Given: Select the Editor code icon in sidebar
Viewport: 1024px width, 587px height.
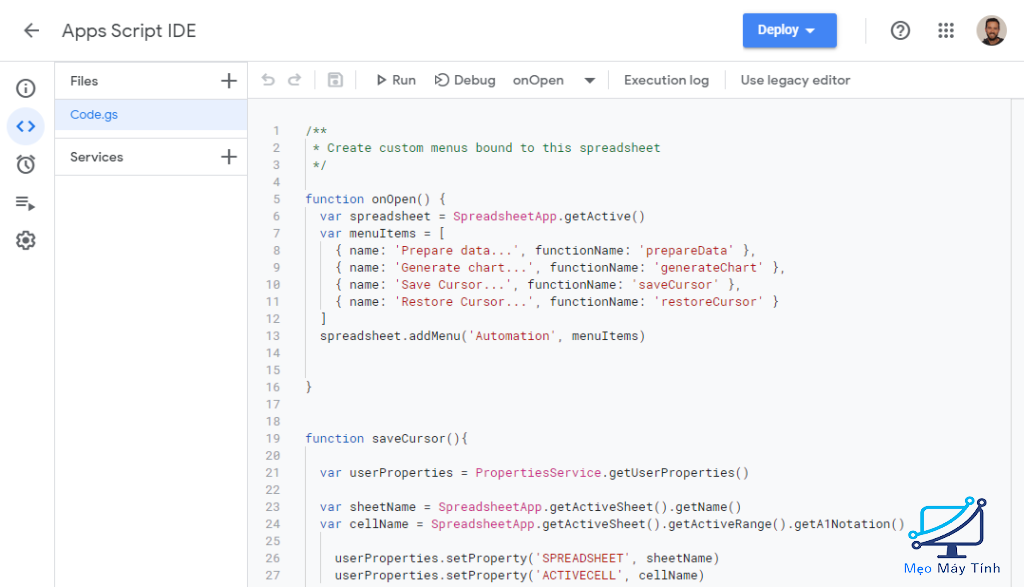Looking at the screenshot, I should 25,126.
